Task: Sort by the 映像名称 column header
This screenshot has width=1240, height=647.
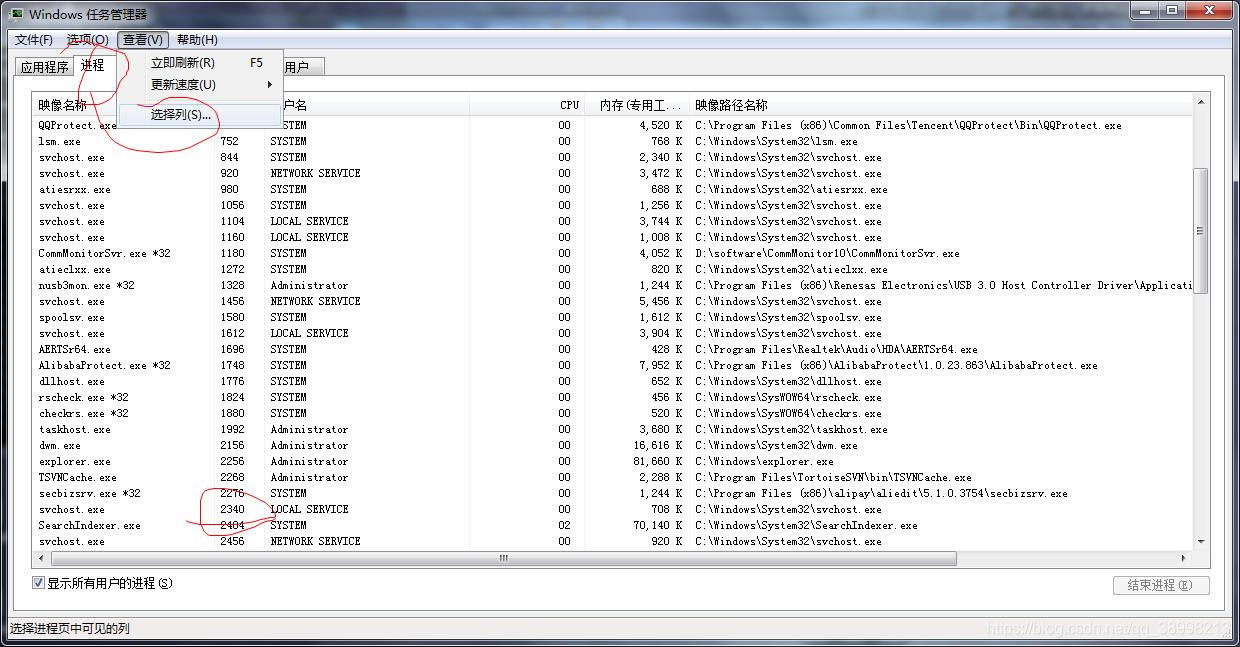Action: coord(63,104)
